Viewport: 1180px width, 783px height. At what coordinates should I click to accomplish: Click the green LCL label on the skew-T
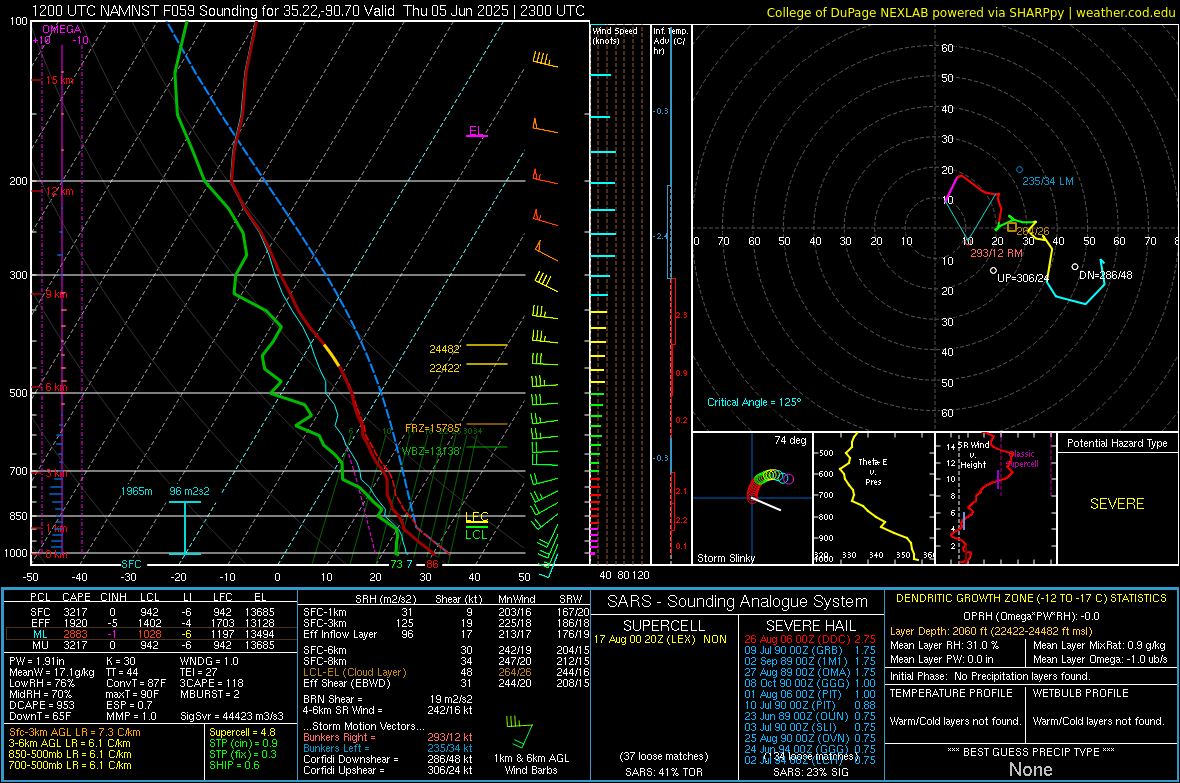pos(476,535)
